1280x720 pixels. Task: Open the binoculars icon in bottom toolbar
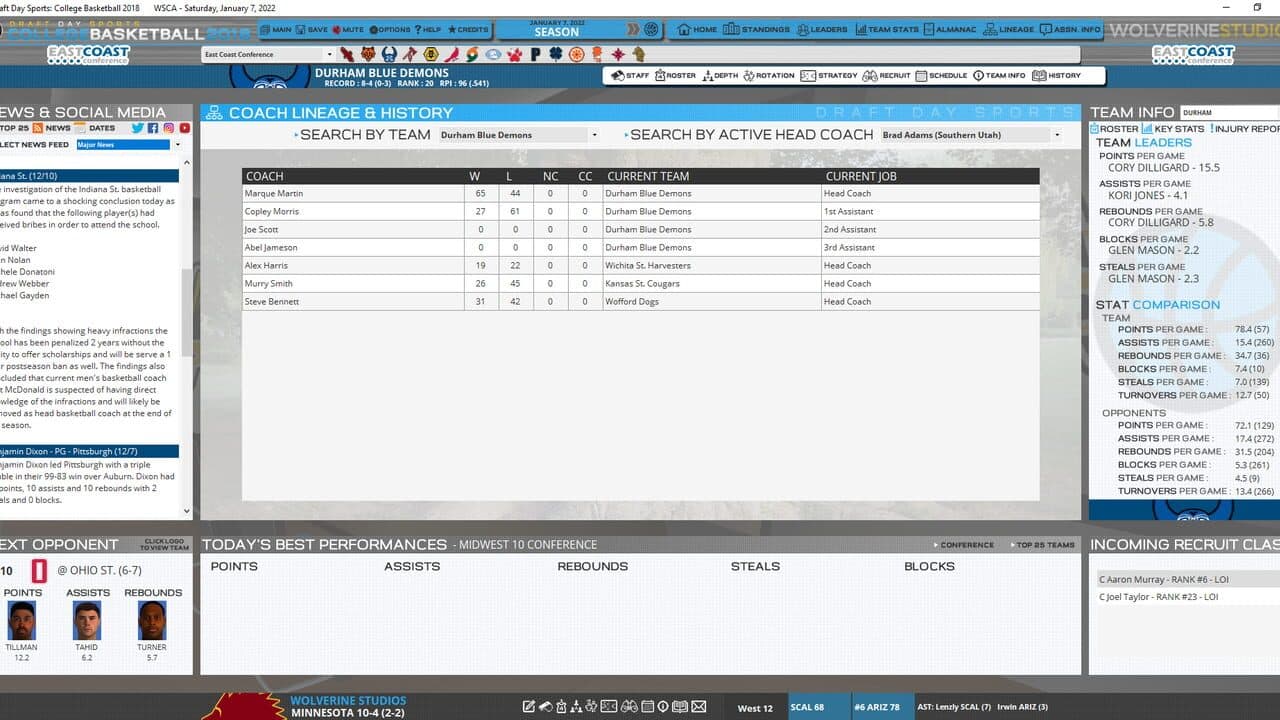pos(629,707)
